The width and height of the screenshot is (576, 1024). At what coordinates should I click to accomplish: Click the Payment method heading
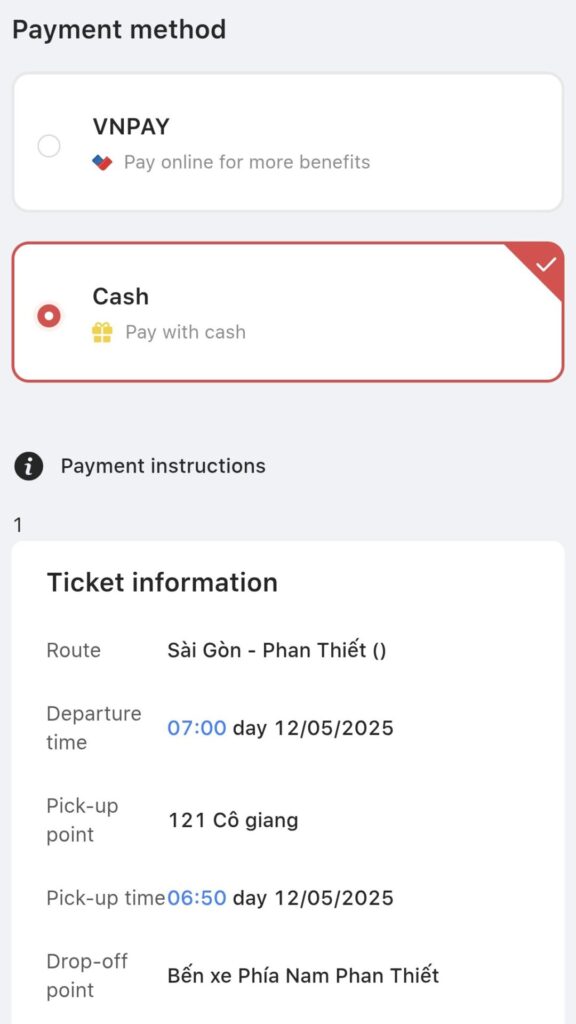119,30
